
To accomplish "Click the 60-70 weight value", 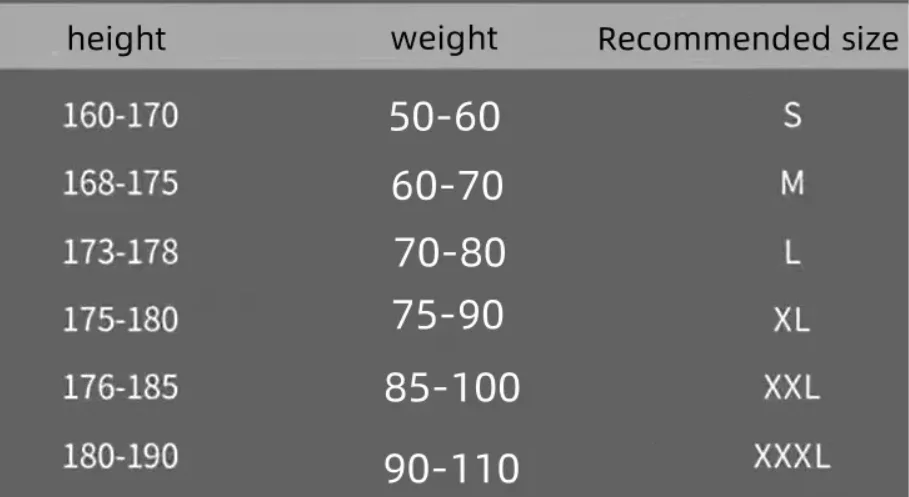I will (448, 186).
